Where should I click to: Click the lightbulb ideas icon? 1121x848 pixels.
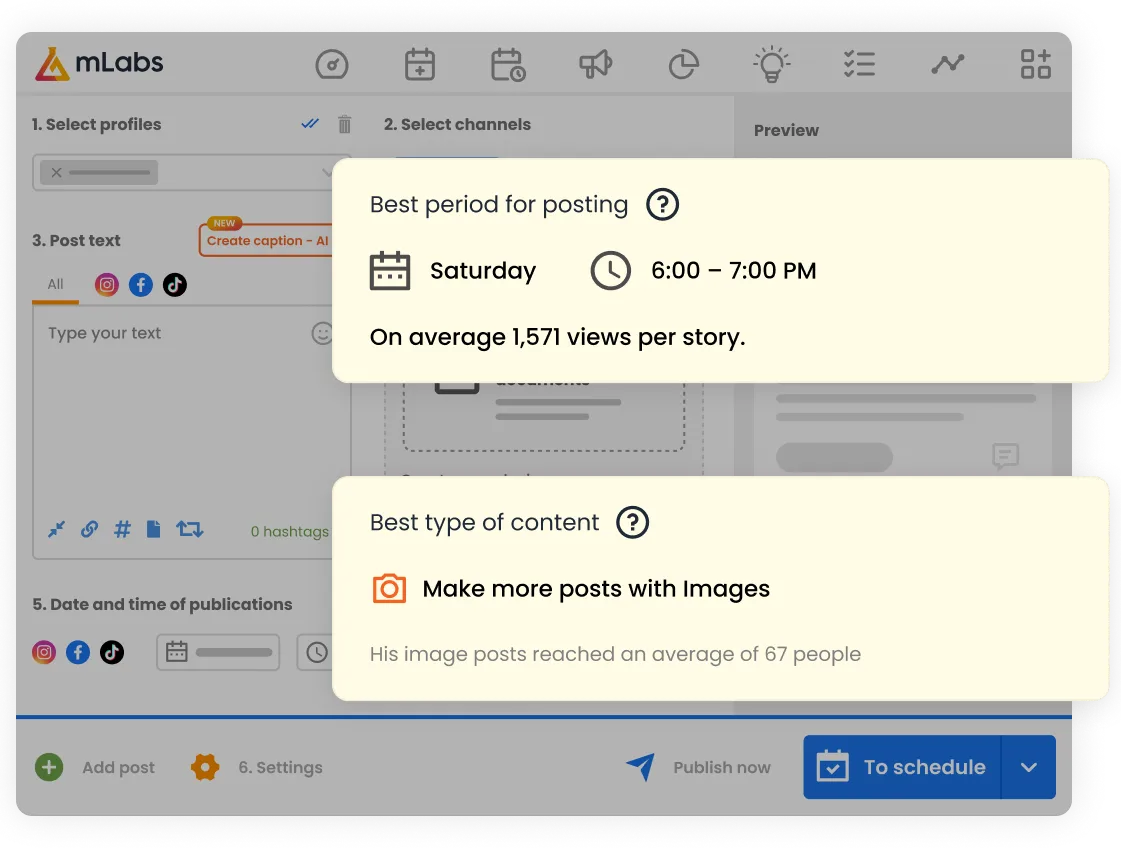coord(771,65)
